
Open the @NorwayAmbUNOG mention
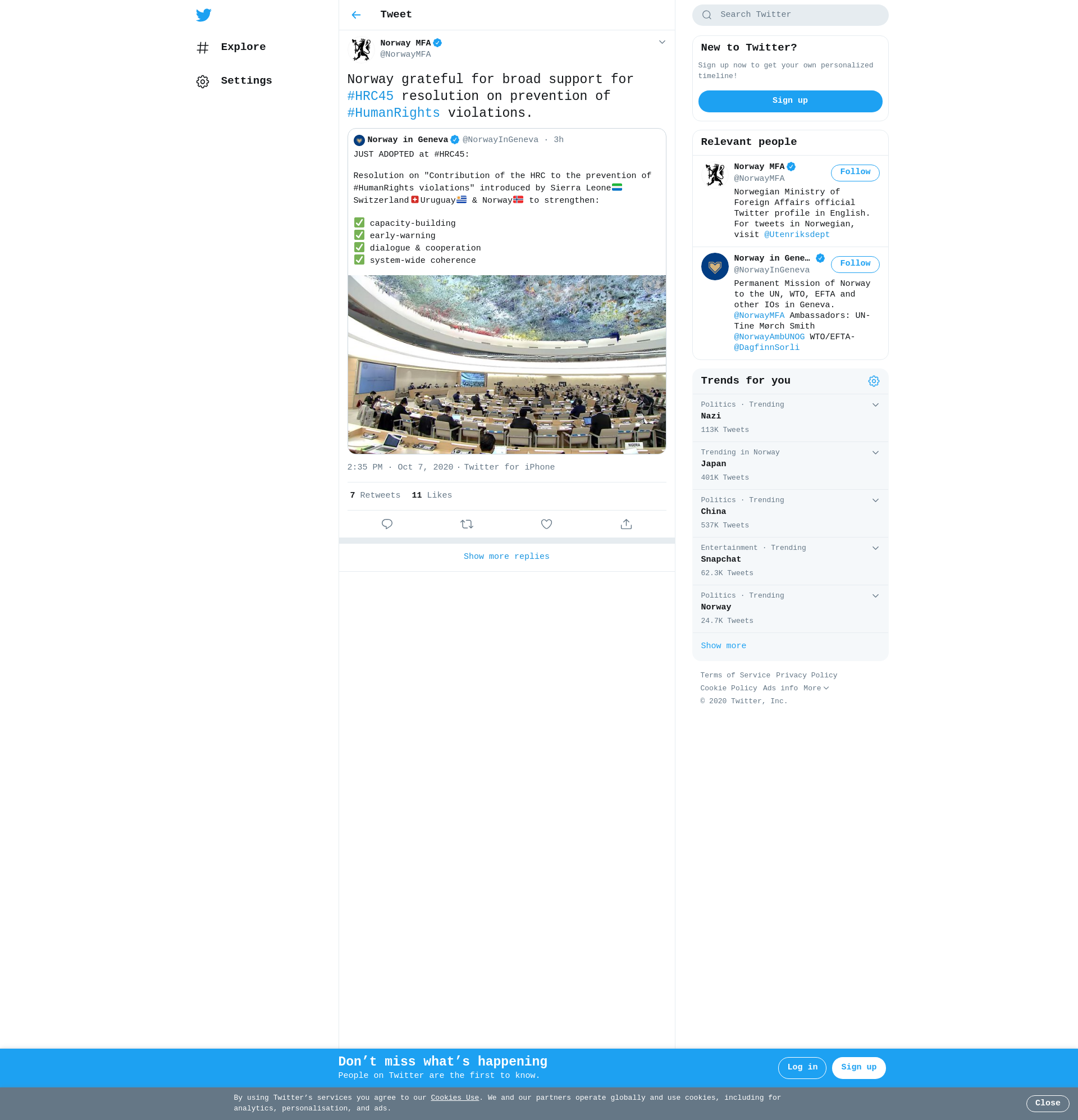[x=769, y=337]
